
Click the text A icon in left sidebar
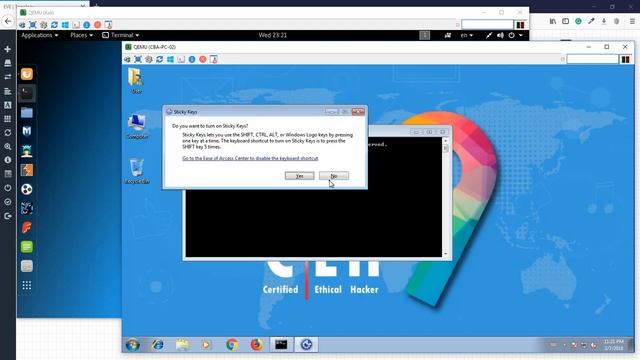(x=7, y=105)
